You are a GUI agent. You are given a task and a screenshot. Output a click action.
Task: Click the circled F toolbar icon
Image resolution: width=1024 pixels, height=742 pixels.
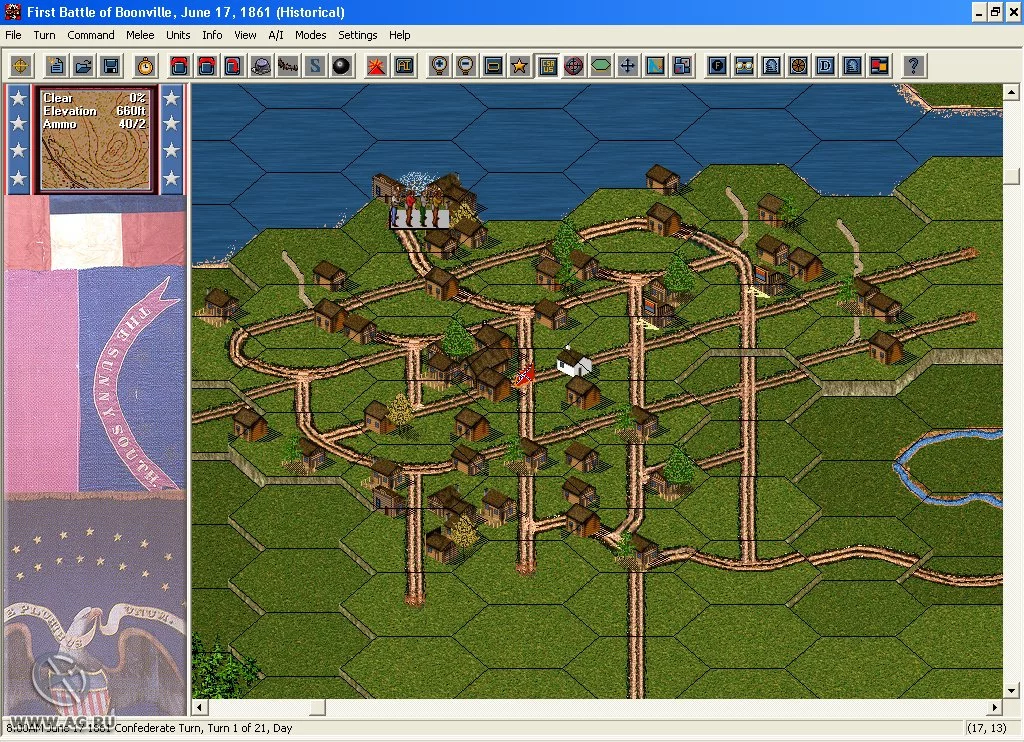click(717, 66)
